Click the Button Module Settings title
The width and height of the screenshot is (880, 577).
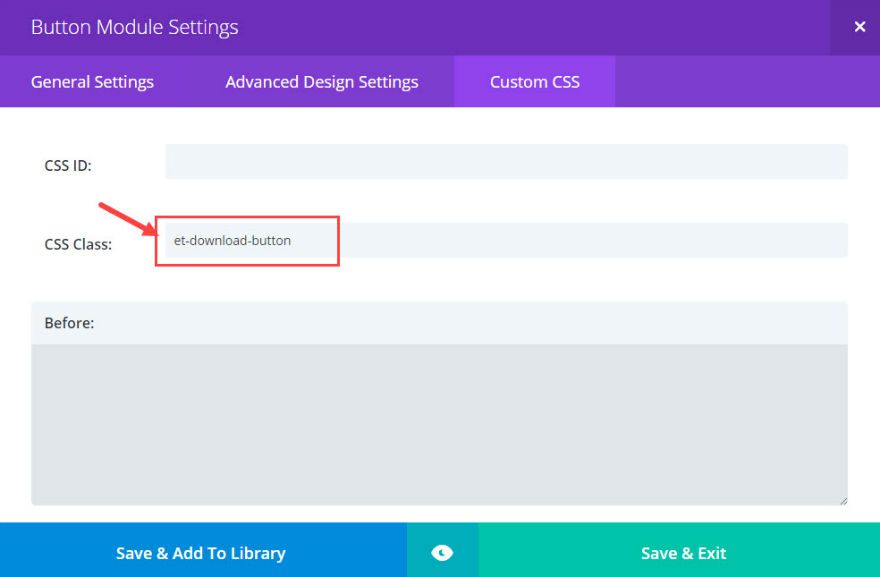pyautogui.click(x=135, y=27)
